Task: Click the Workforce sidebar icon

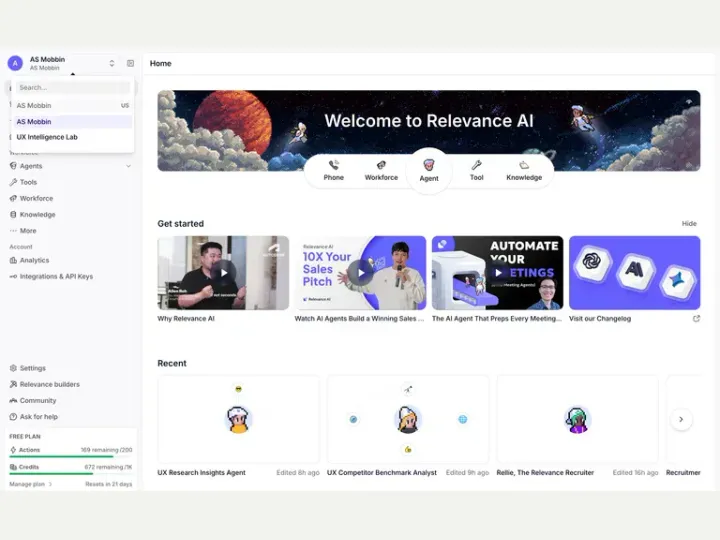Action: (13, 198)
